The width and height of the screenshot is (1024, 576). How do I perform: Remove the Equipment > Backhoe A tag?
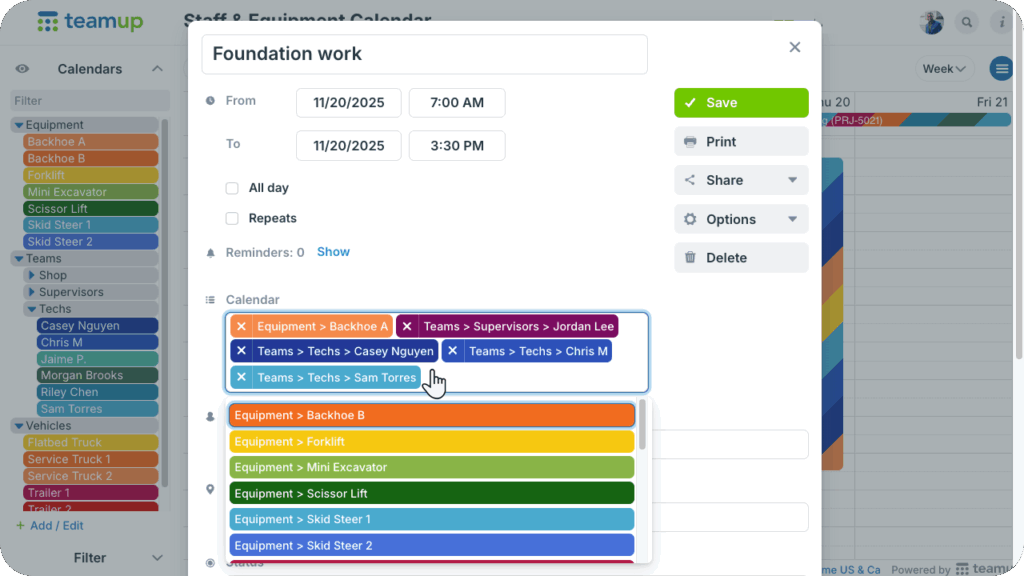click(241, 326)
